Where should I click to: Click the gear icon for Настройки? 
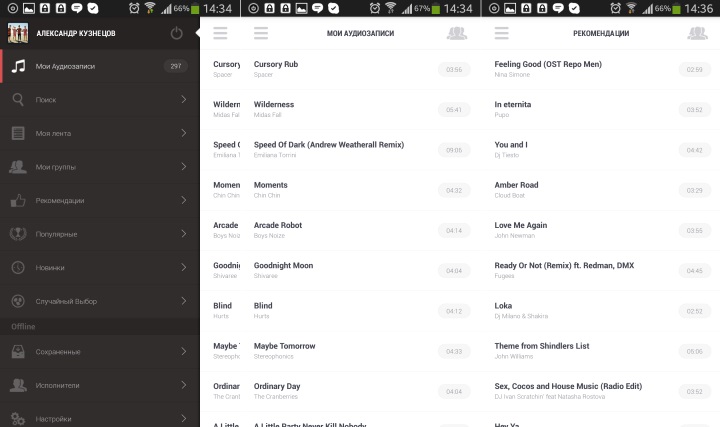[x=18, y=418]
